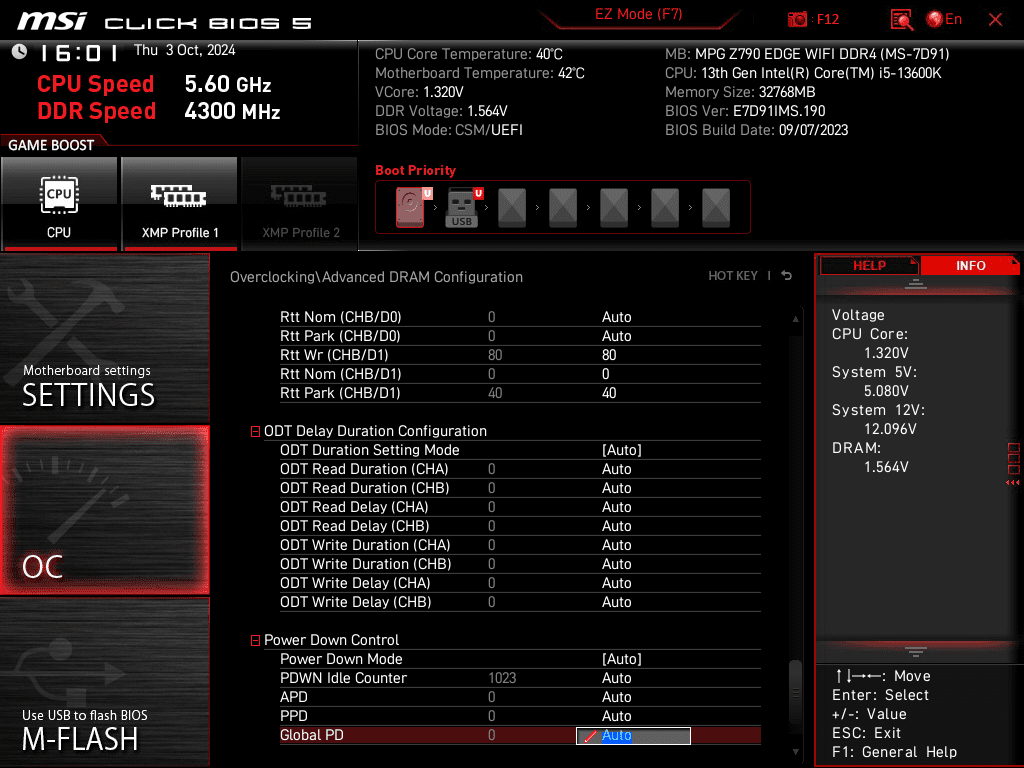The image size is (1024, 768).
Task: Go back using the return arrow icon
Action: click(787, 276)
